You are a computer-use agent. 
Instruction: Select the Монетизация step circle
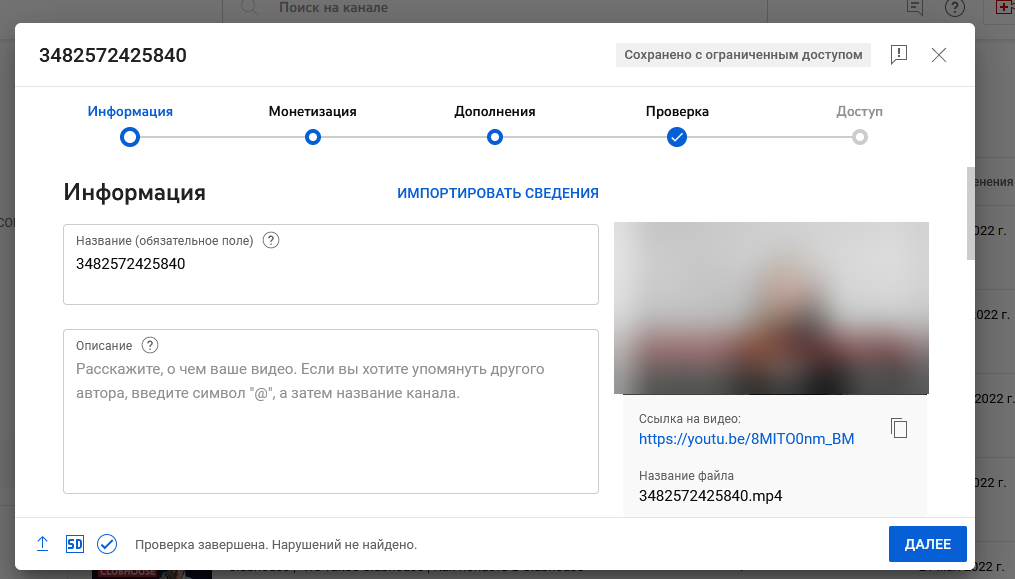point(312,137)
